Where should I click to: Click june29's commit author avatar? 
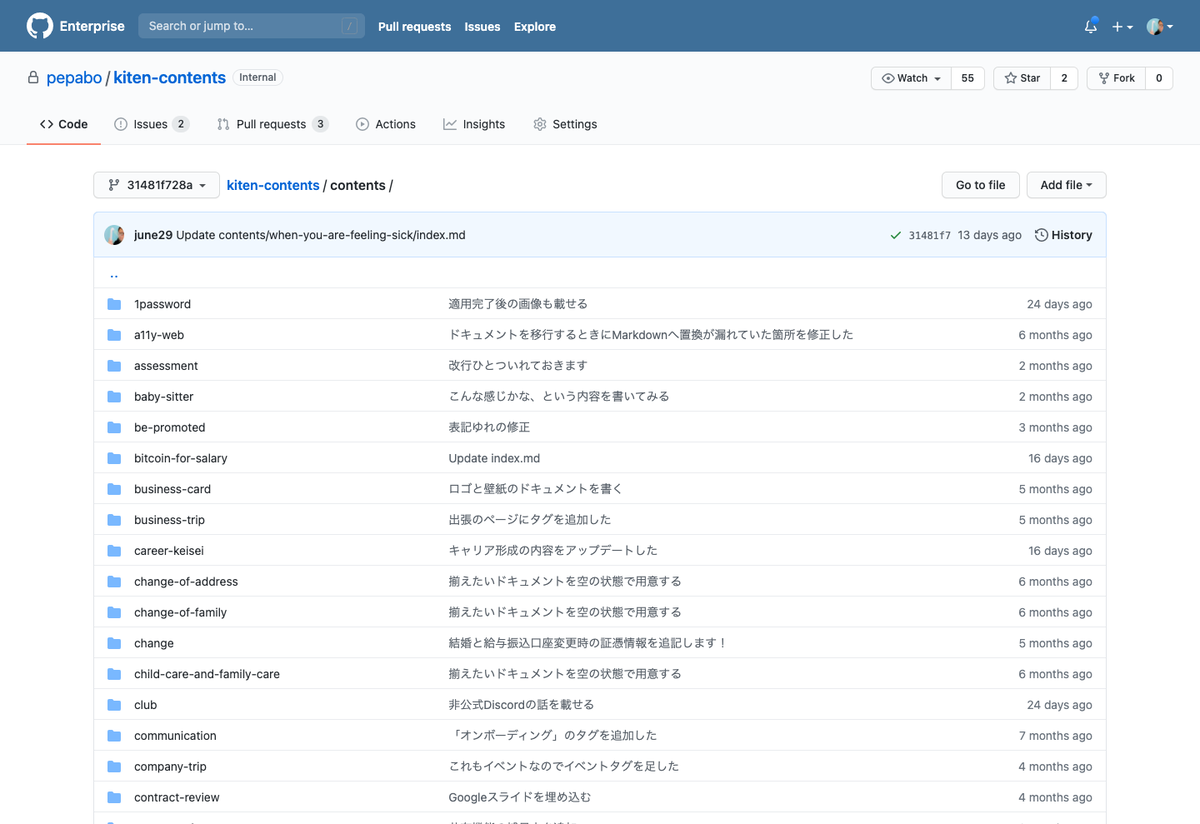pos(115,235)
